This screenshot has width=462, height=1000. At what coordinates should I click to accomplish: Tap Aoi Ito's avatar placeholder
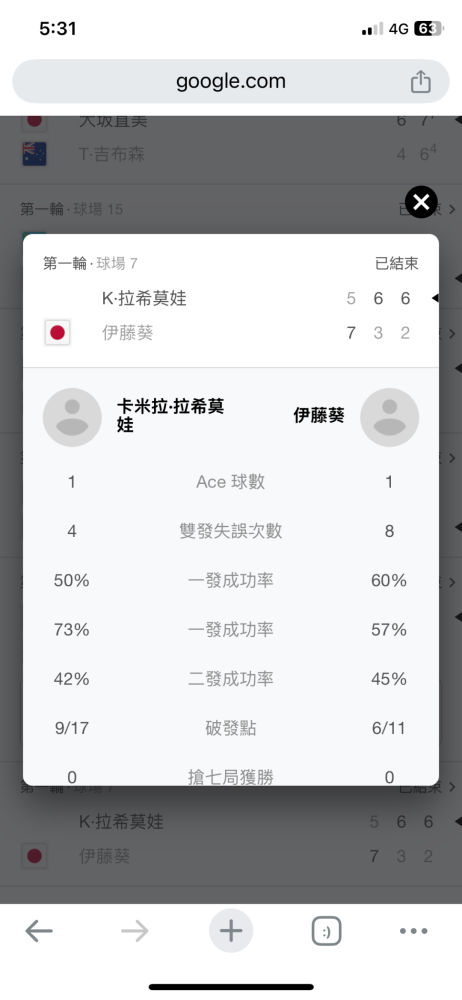pos(389,417)
